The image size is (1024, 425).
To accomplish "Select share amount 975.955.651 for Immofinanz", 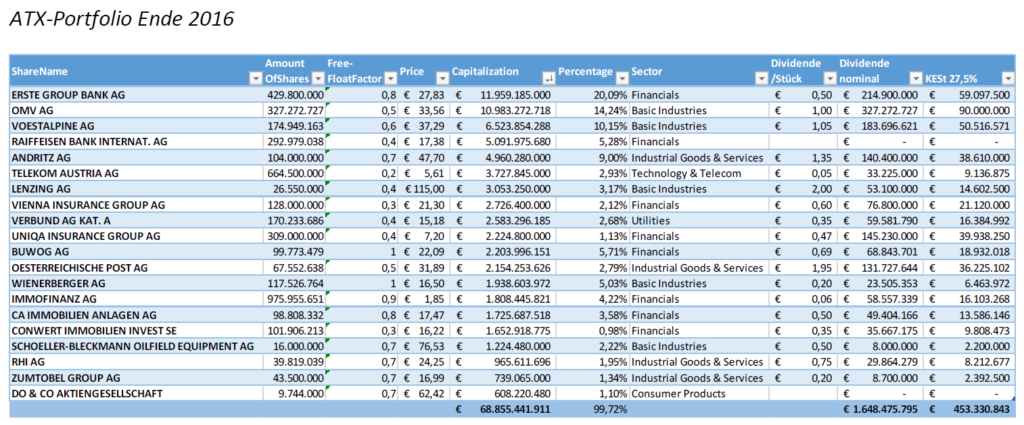I will click(294, 299).
